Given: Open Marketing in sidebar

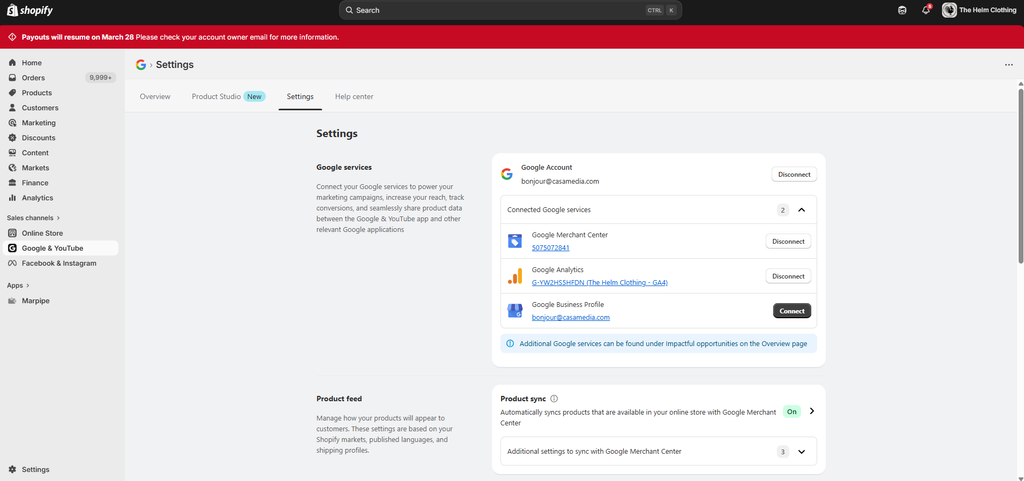Looking at the screenshot, I should pyautogui.click(x=39, y=123).
